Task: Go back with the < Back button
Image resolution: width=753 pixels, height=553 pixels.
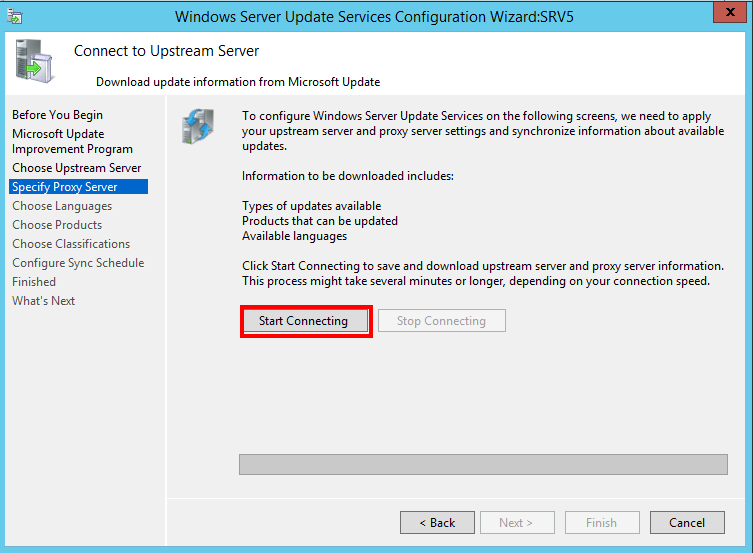Action: (x=437, y=522)
